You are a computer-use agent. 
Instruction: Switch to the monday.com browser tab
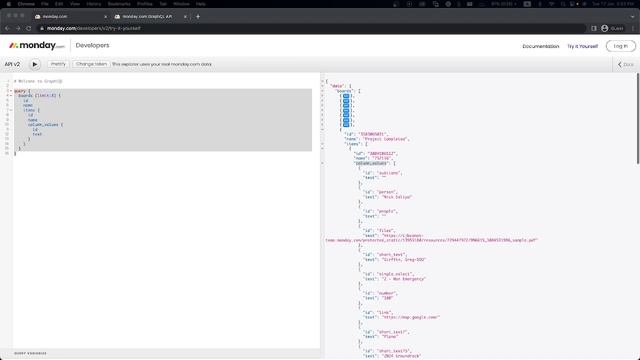(69, 16)
